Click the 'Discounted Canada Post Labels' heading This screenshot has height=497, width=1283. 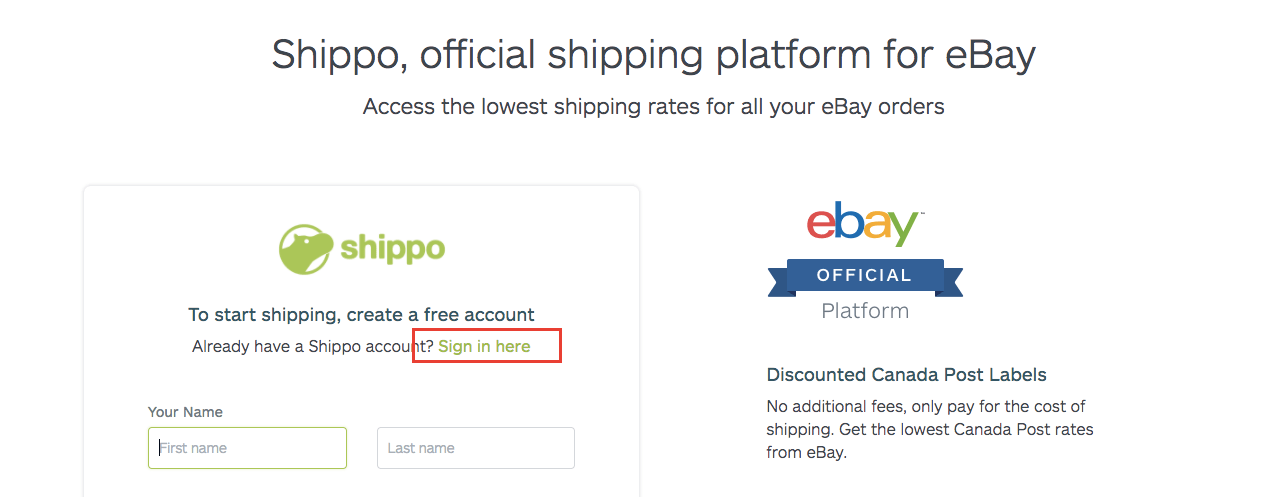906,375
